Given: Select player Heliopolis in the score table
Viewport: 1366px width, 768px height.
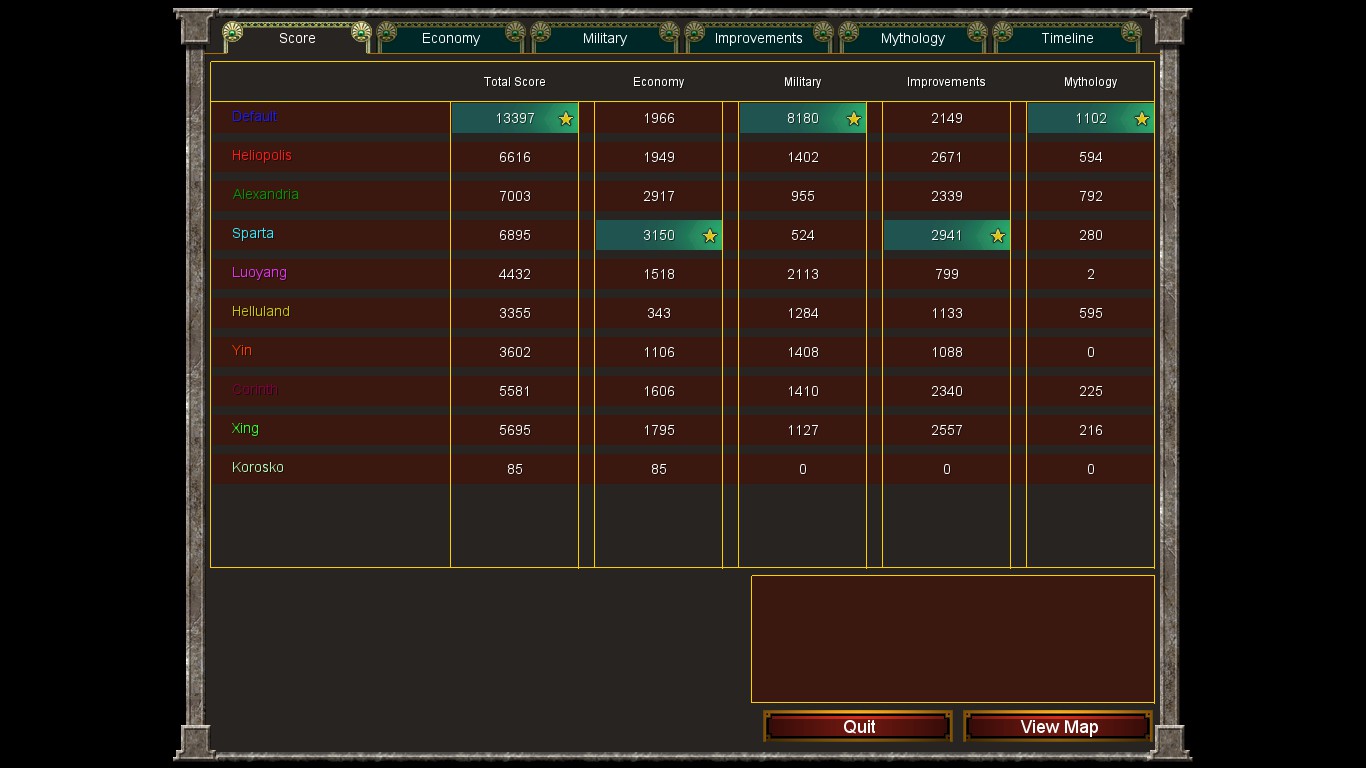Looking at the screenshot, I should point(262,155).
